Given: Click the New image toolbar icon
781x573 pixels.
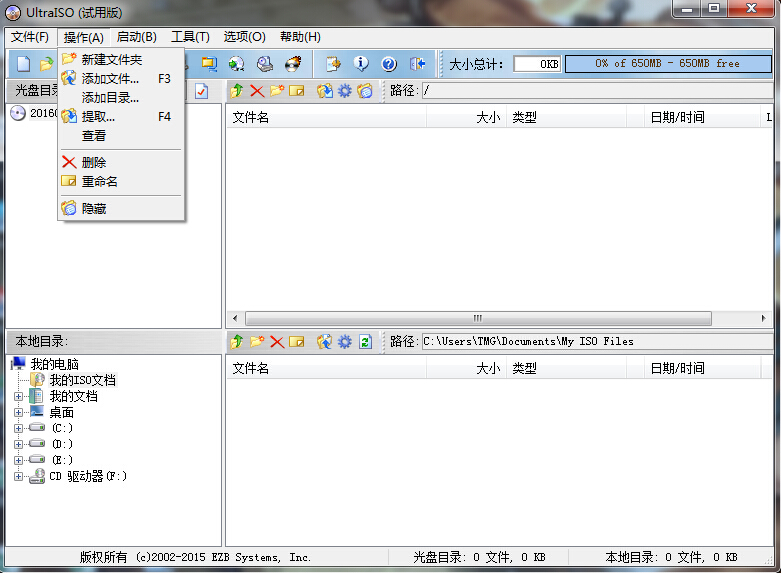Looking at the screenshot, I should [x=23, y=64].
